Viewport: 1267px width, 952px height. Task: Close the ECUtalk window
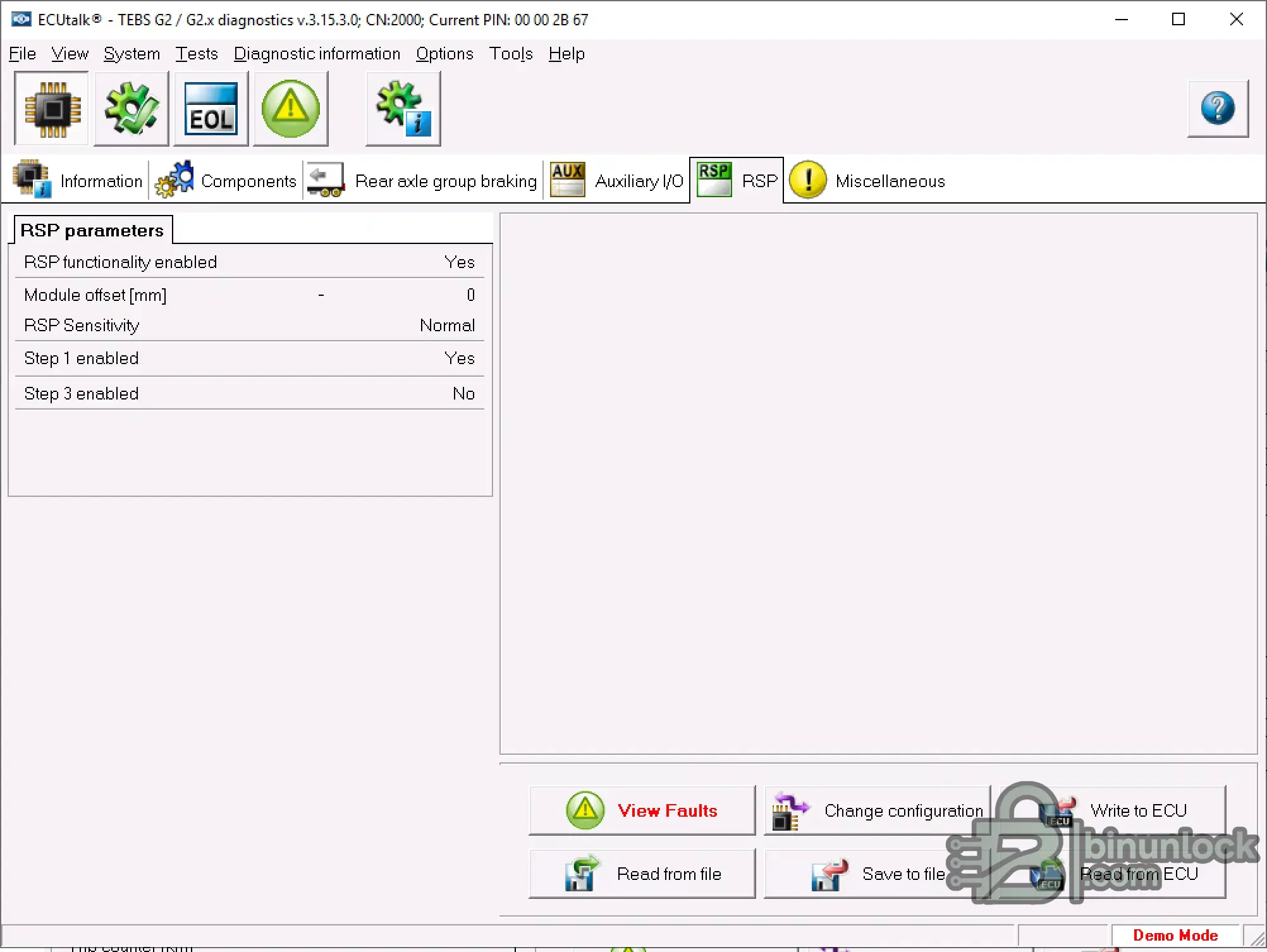pos(1237,20)
